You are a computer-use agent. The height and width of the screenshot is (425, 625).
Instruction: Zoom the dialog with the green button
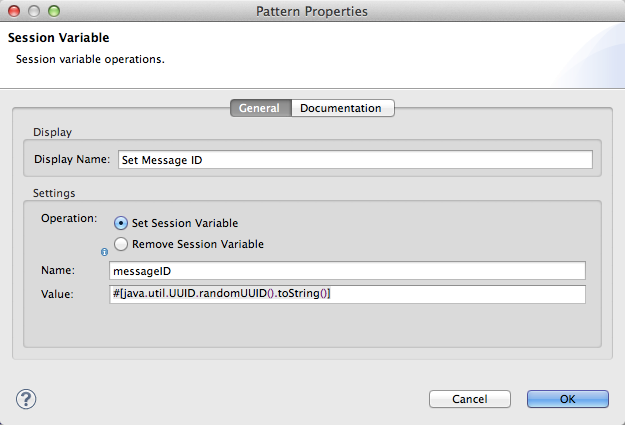click(53, 12)
